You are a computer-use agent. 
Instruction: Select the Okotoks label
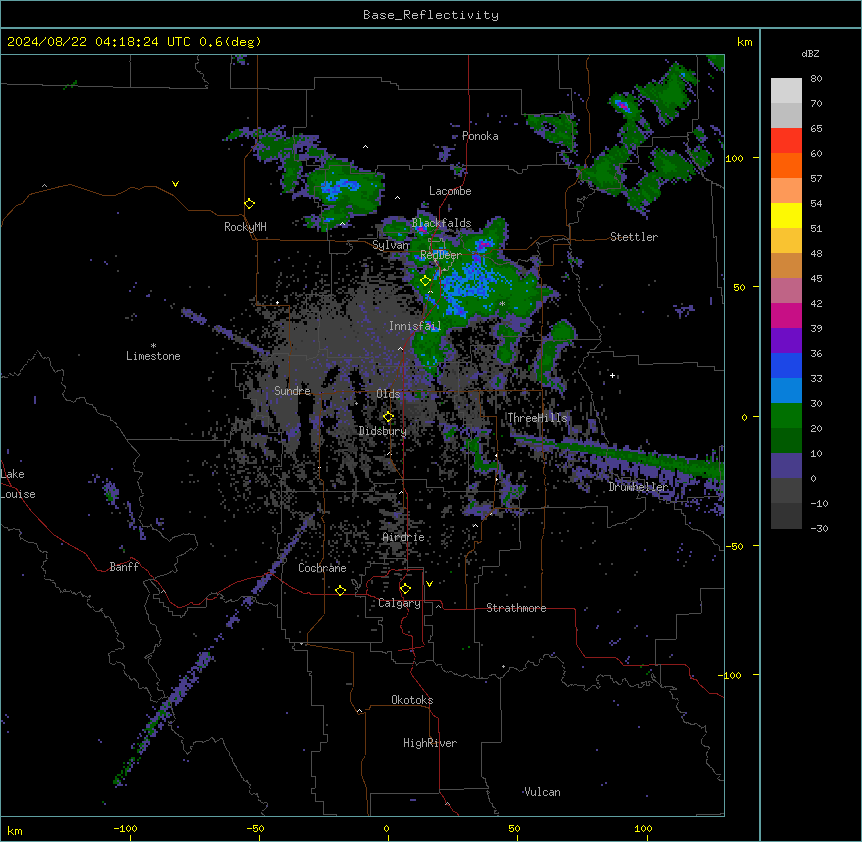[412, 700]
